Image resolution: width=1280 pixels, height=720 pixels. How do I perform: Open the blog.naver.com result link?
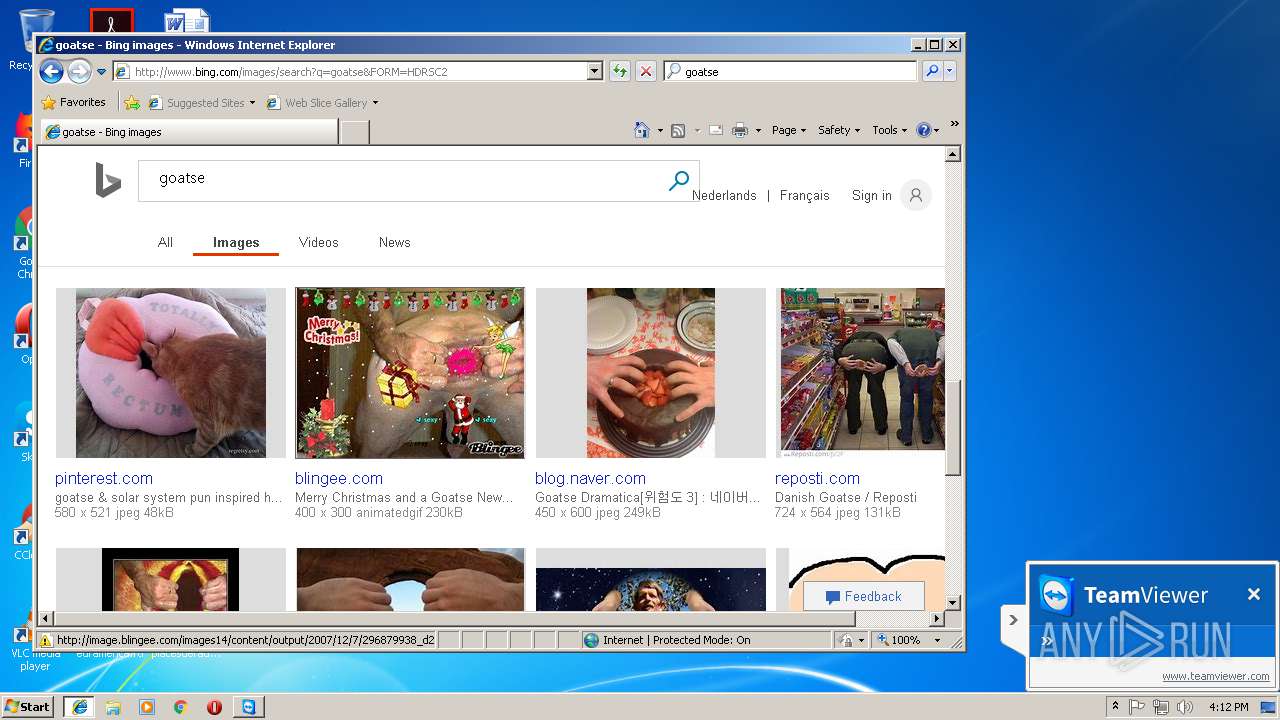[590, 478]
